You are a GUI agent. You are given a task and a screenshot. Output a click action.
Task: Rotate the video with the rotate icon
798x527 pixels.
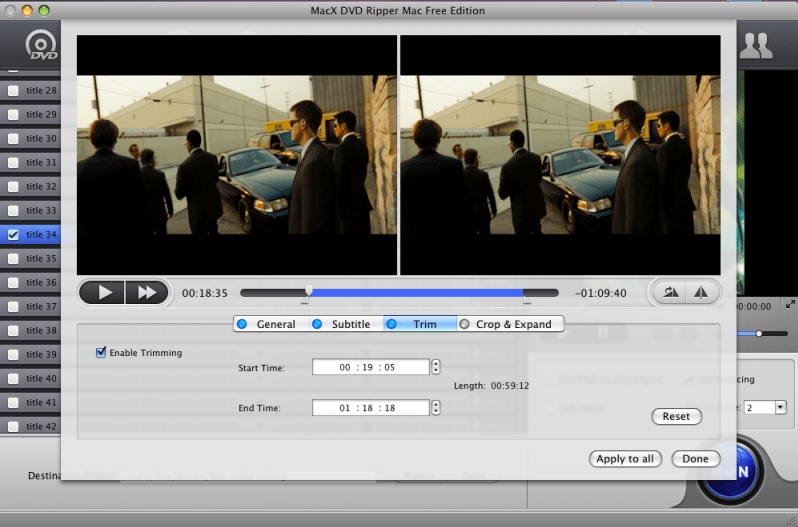coord(670,292)
